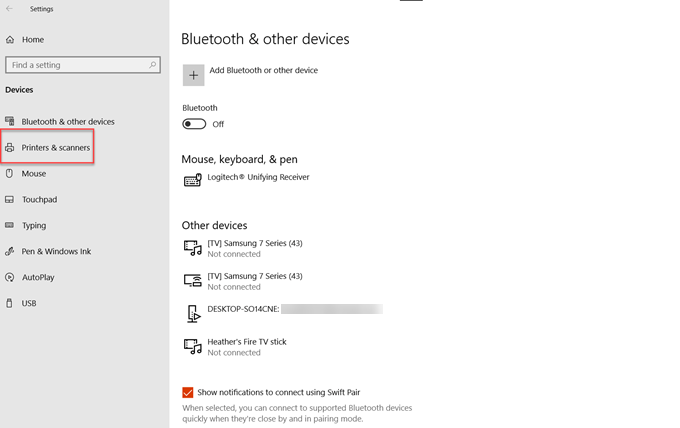This screenshot has height=428, width=680.
Task: Click the Home icon in sidebar
Action: [10, 39]
